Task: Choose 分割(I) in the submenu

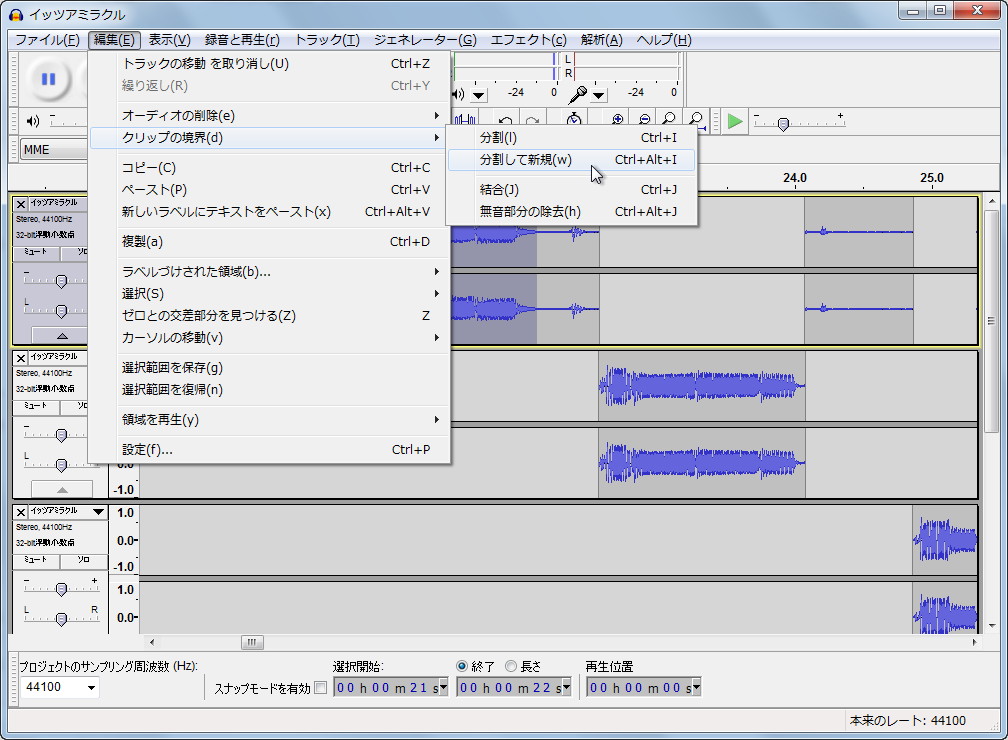Action: (571, 138)
